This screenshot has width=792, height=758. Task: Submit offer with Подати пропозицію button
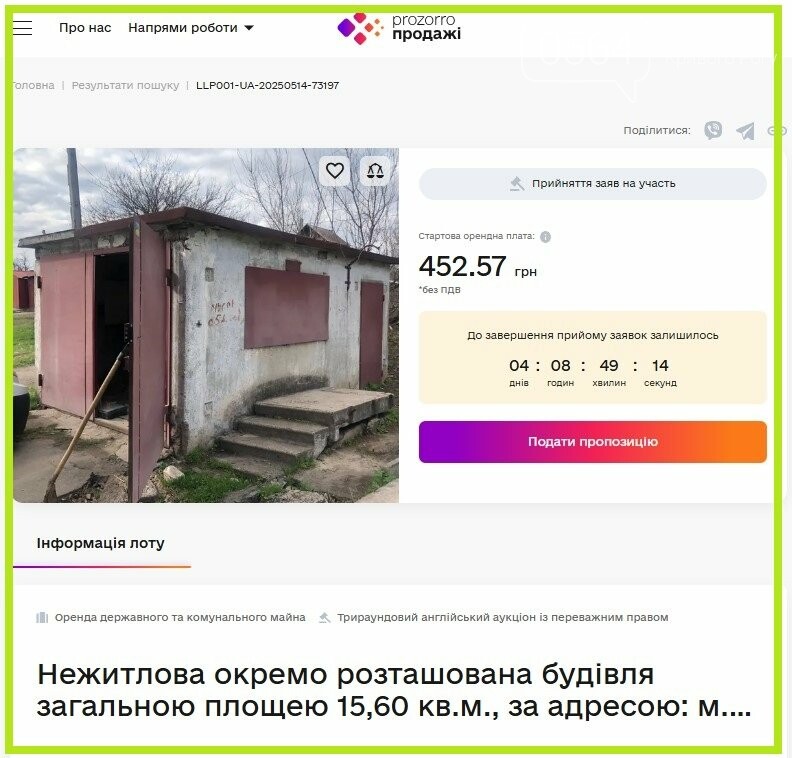[x=592, y=442]
